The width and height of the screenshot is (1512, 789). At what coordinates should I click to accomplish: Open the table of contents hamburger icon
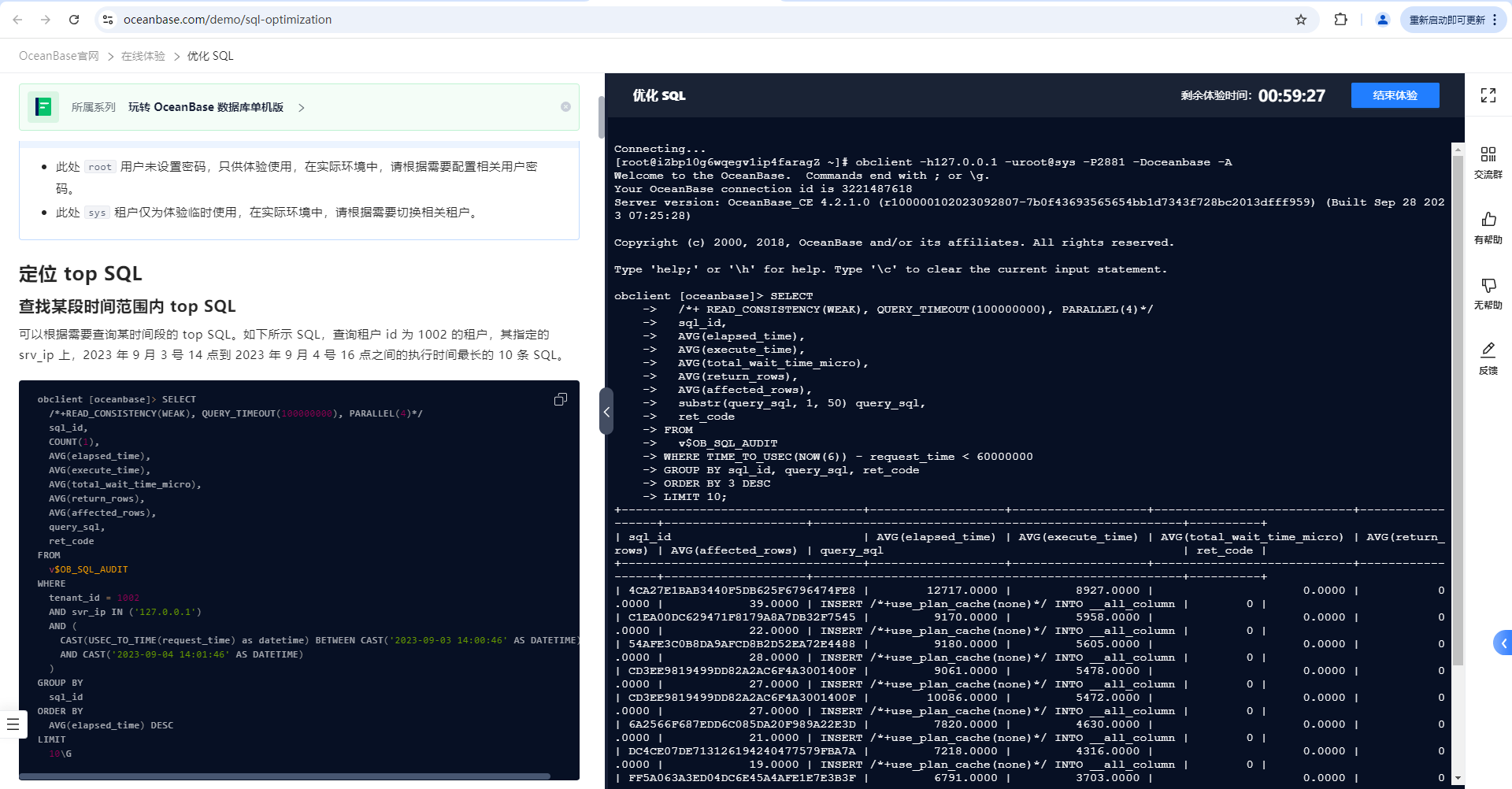(13, 724)
